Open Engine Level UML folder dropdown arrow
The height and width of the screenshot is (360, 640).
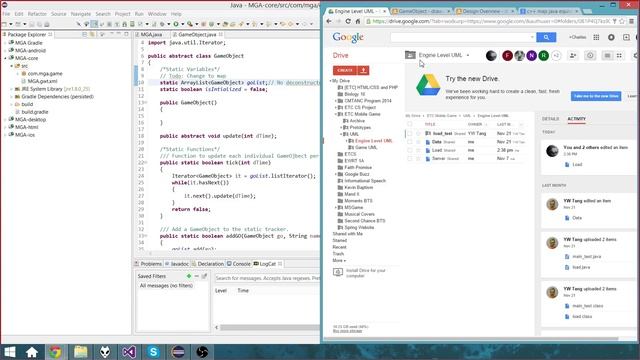(468, 56)
